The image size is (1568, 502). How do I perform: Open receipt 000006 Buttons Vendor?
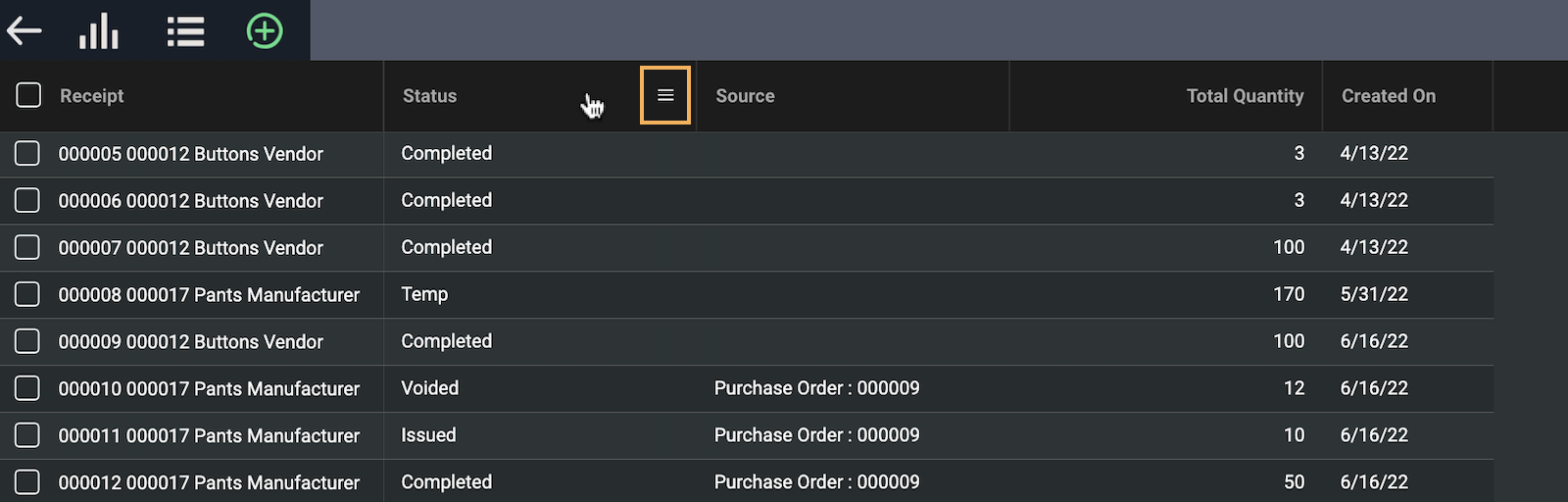click(x=190, y=201)
